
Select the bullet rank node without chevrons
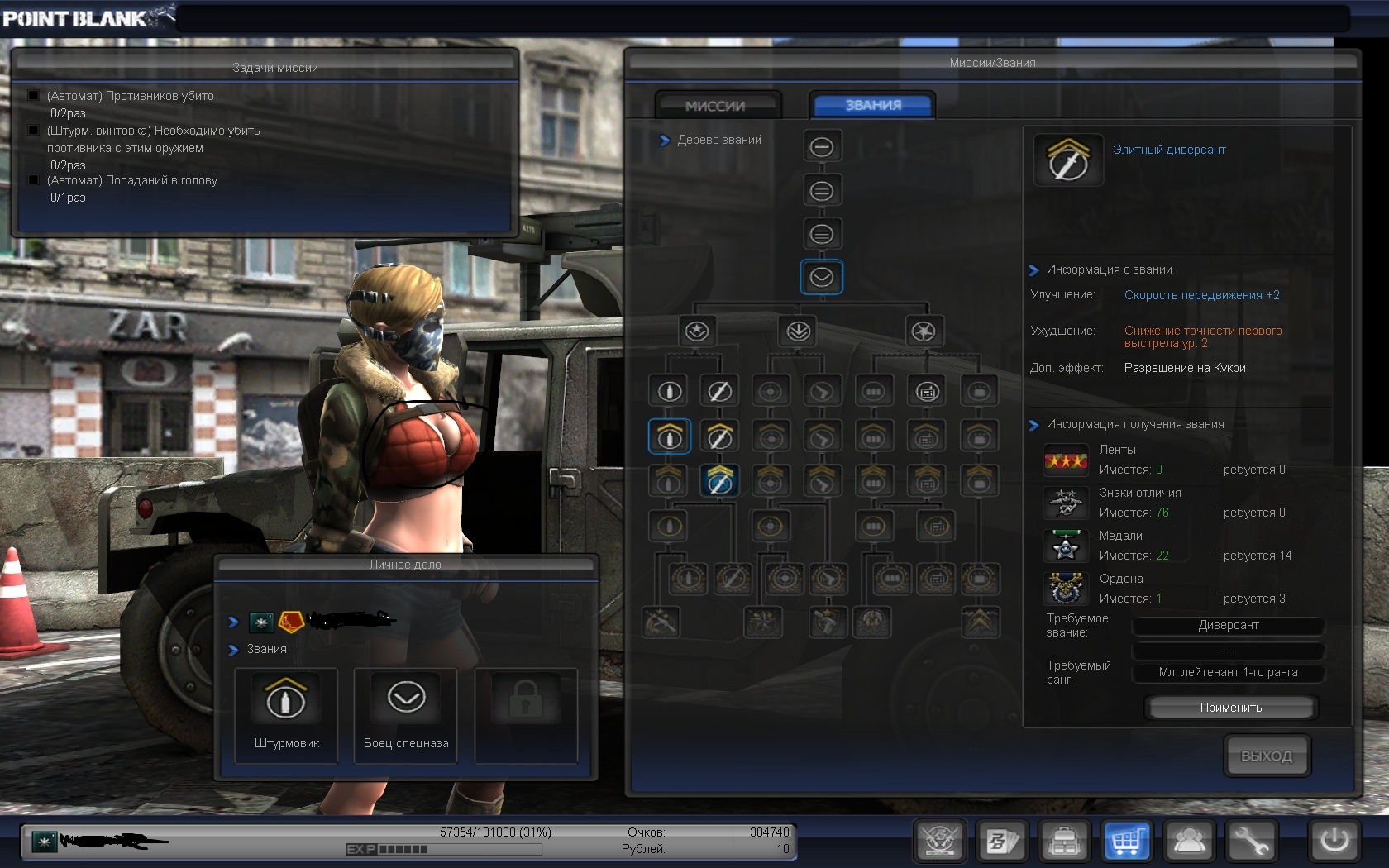coord(670,391)
